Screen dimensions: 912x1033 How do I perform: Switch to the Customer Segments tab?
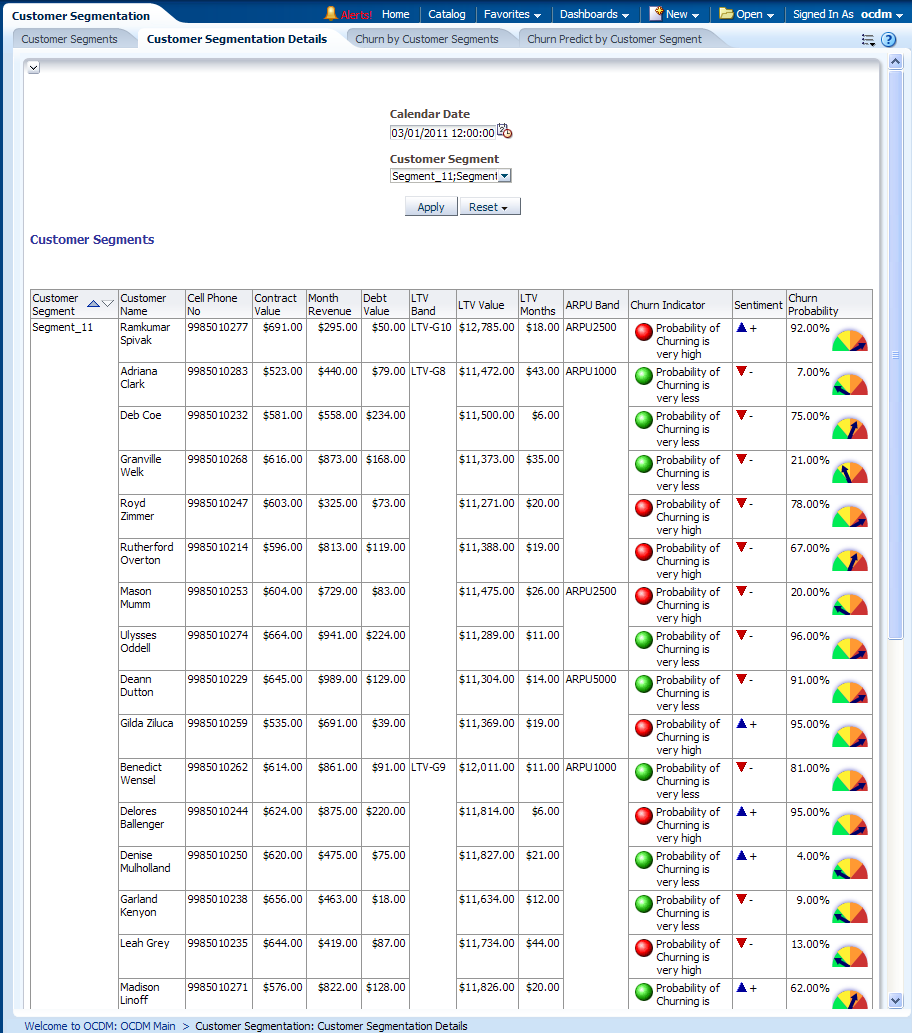(69, 39)
